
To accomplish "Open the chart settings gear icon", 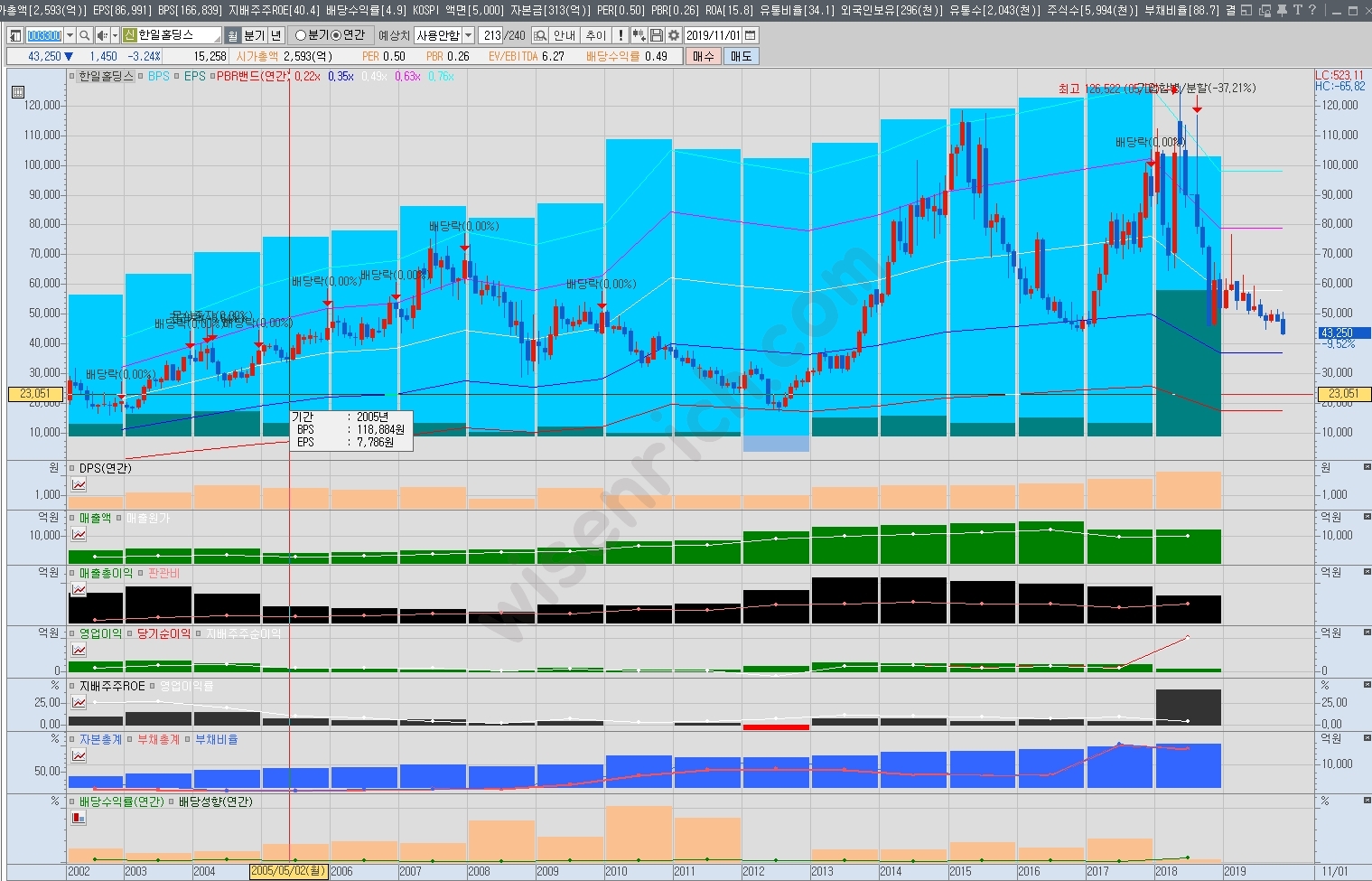I will (673, 35).
